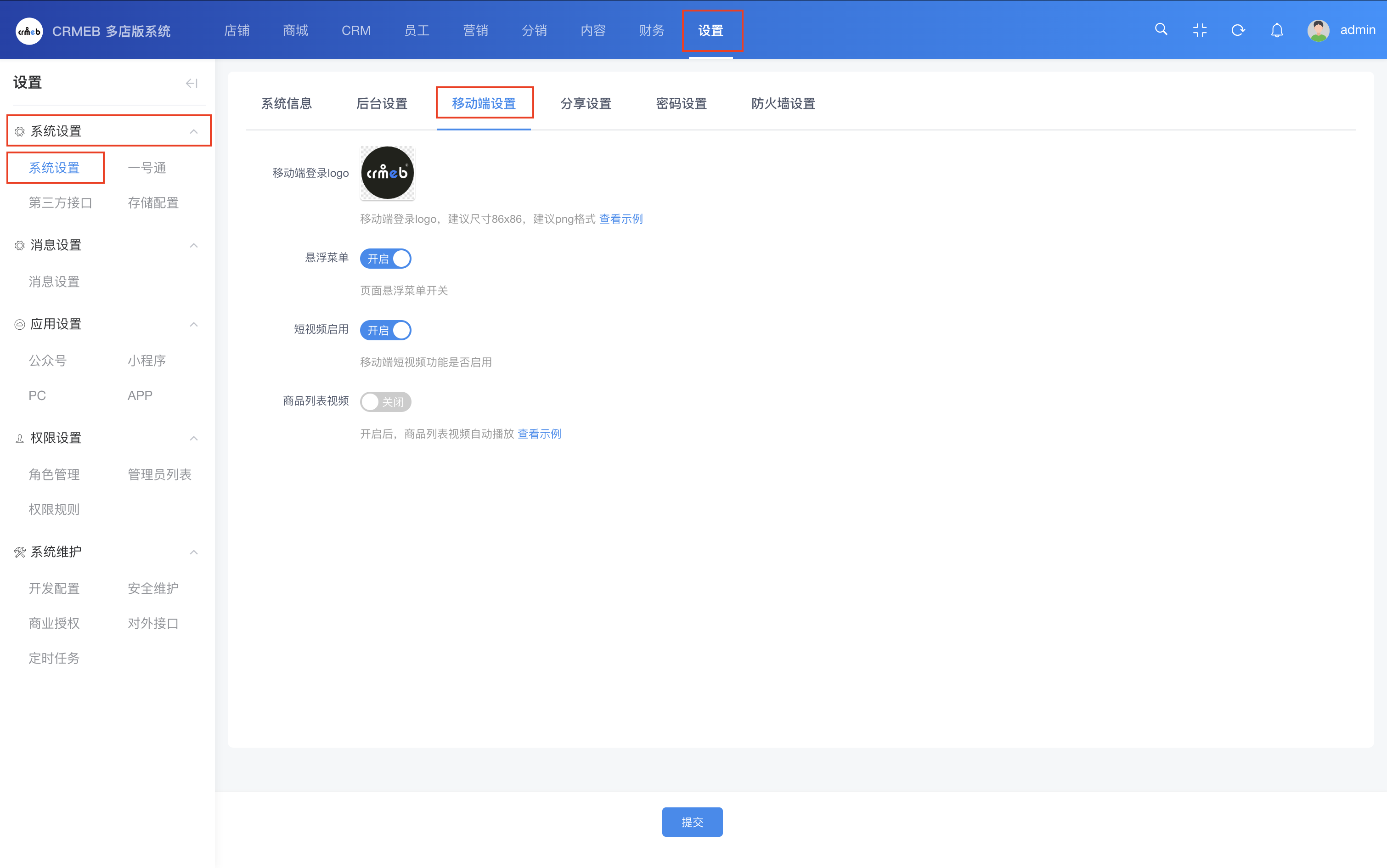The image size is (1387, 868).
Task: Open 管理员列表 in sidebar
Action: (160, 475)
